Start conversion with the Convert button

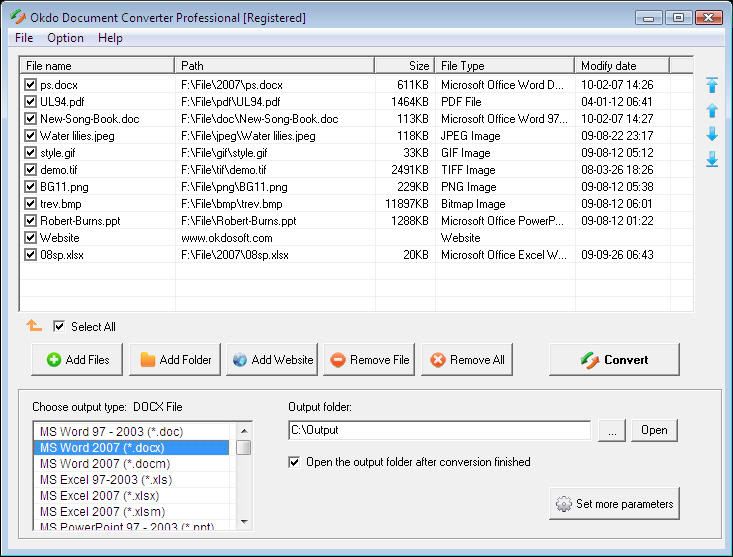tap(614, 360)
